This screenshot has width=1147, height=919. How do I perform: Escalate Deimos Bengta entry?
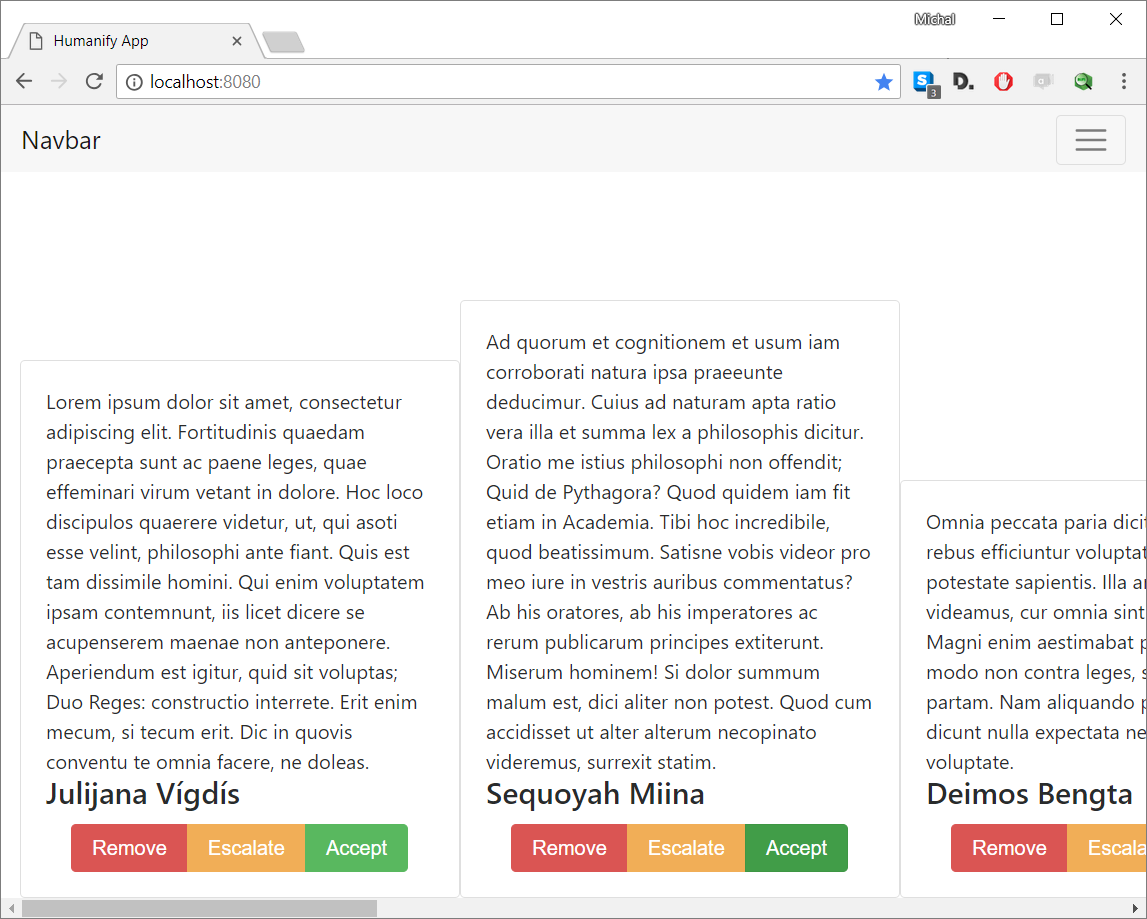pyautogui.click(x=1107, y=848)
